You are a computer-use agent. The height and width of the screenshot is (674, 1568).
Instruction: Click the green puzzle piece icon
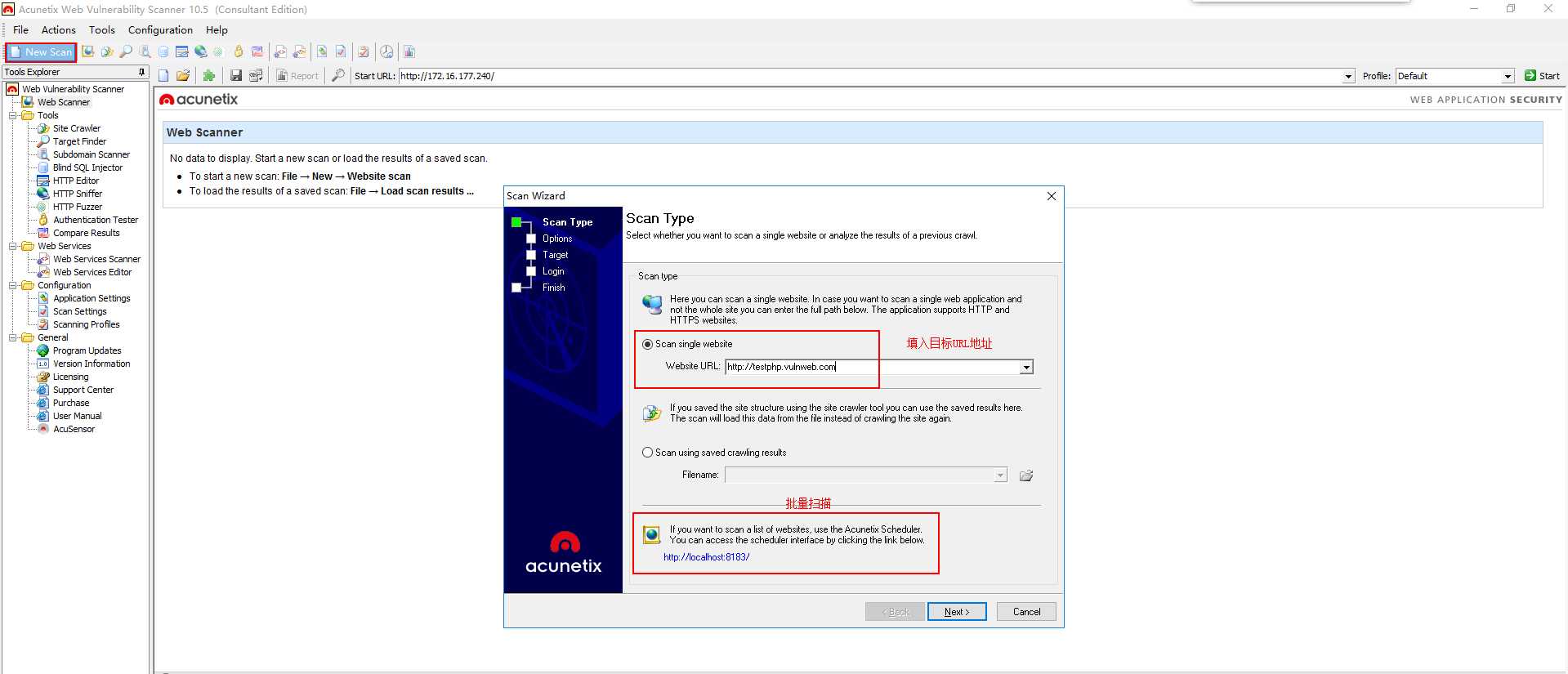[209, 76]
